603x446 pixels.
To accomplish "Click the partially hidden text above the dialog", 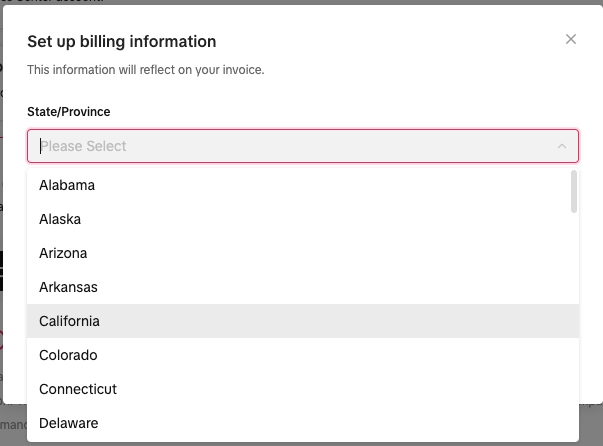I will pos(40,2).
